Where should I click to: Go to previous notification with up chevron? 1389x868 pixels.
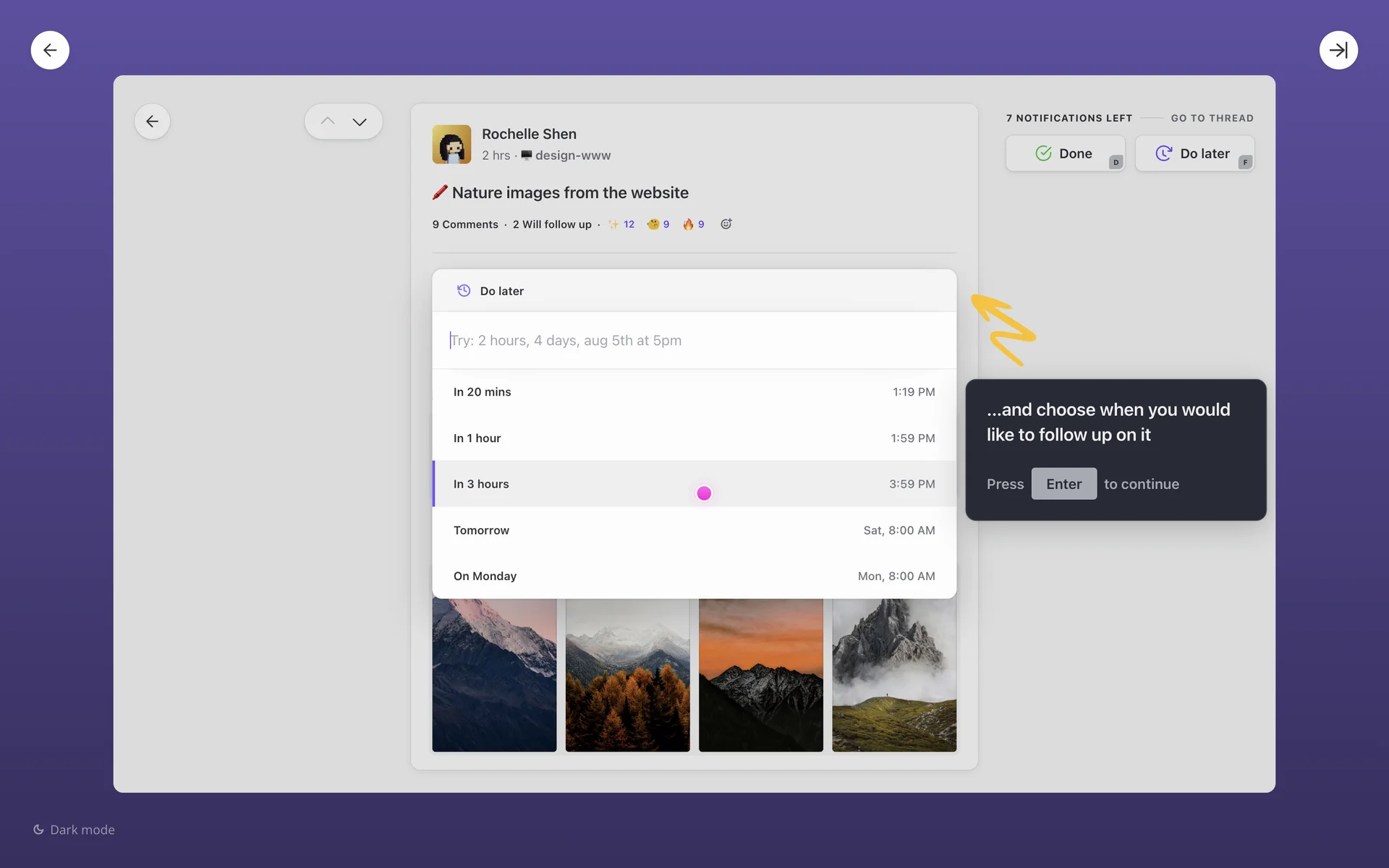328,122
